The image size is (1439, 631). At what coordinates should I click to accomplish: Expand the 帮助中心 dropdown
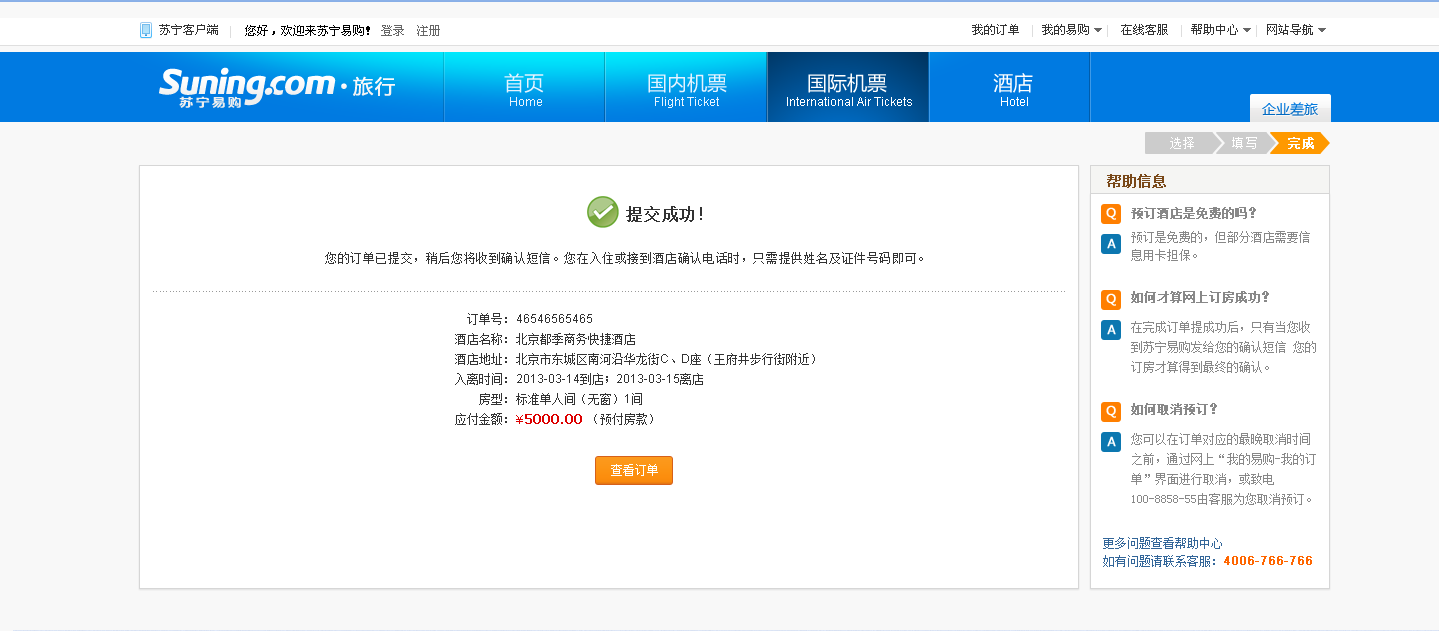(x=1220, y=30)
